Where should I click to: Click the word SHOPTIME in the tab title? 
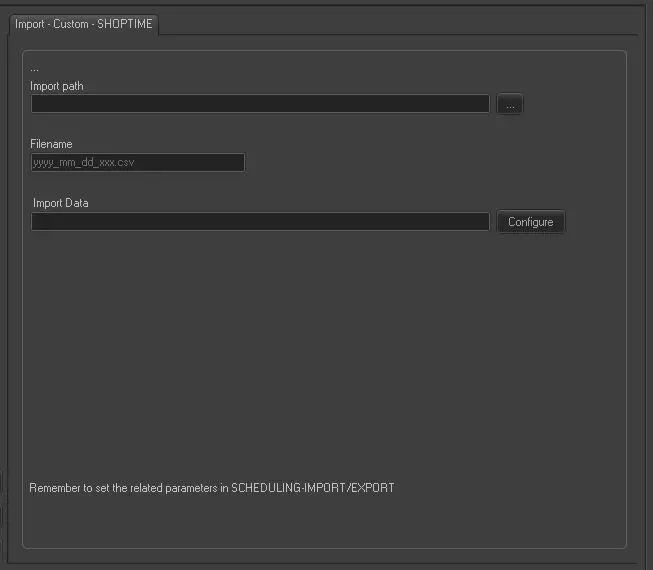125,24
